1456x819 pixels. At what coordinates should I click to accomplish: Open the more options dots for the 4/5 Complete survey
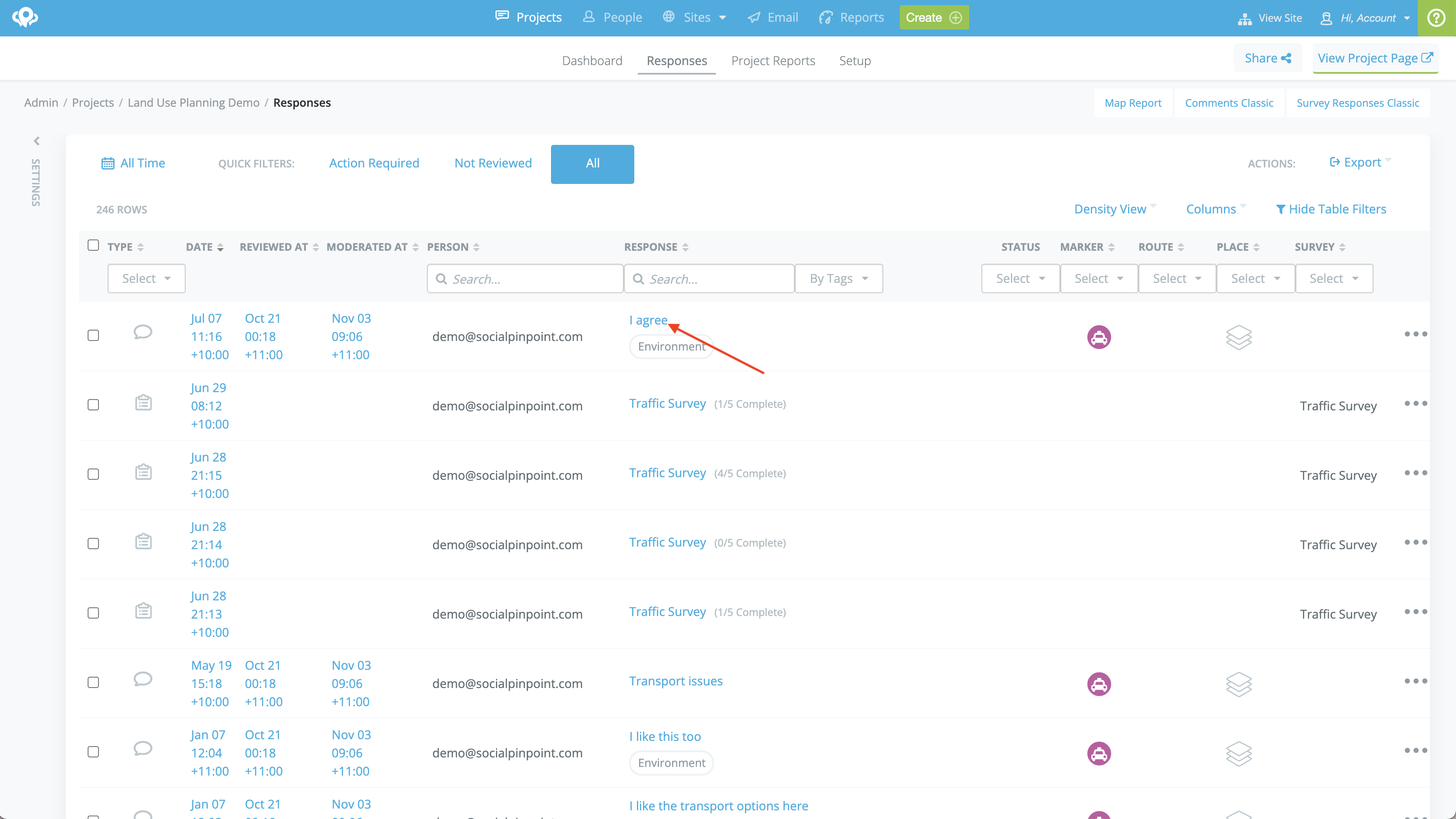1415,473
